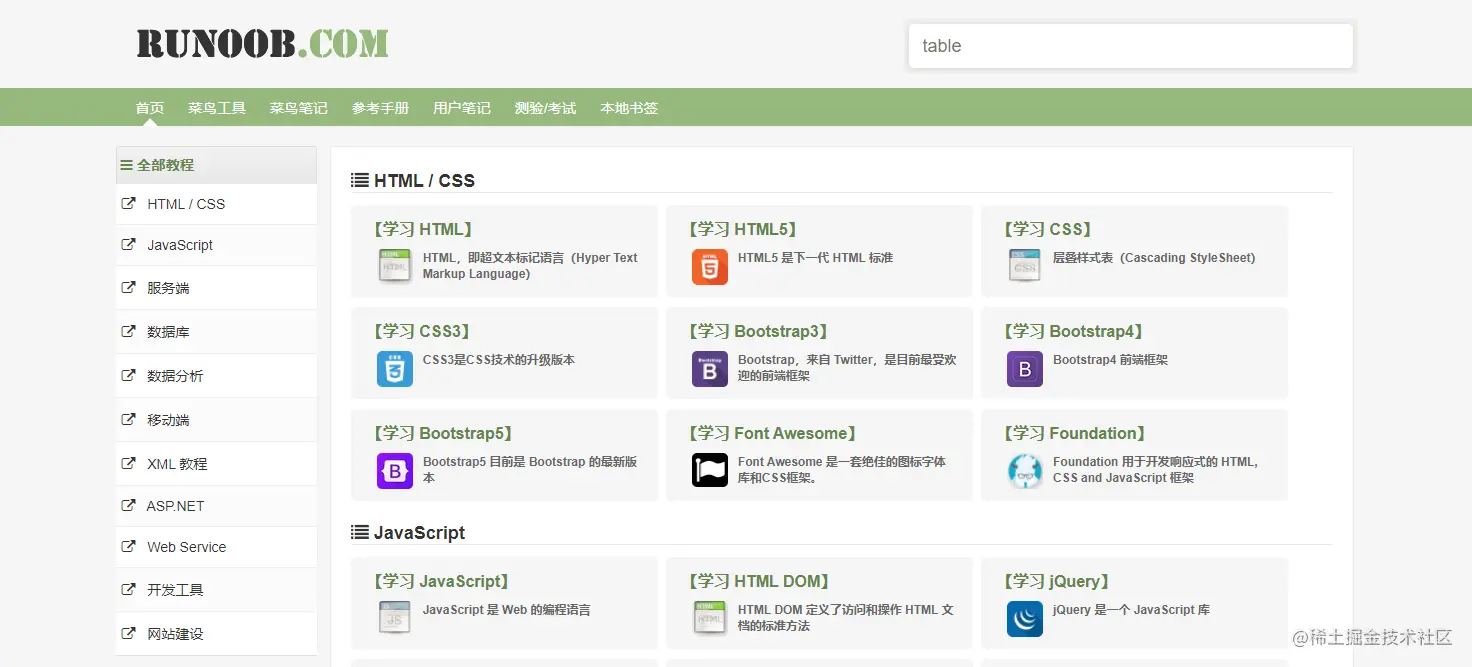
Task: Open the 【学习 HTML】 link
Action: pos(421,229)
